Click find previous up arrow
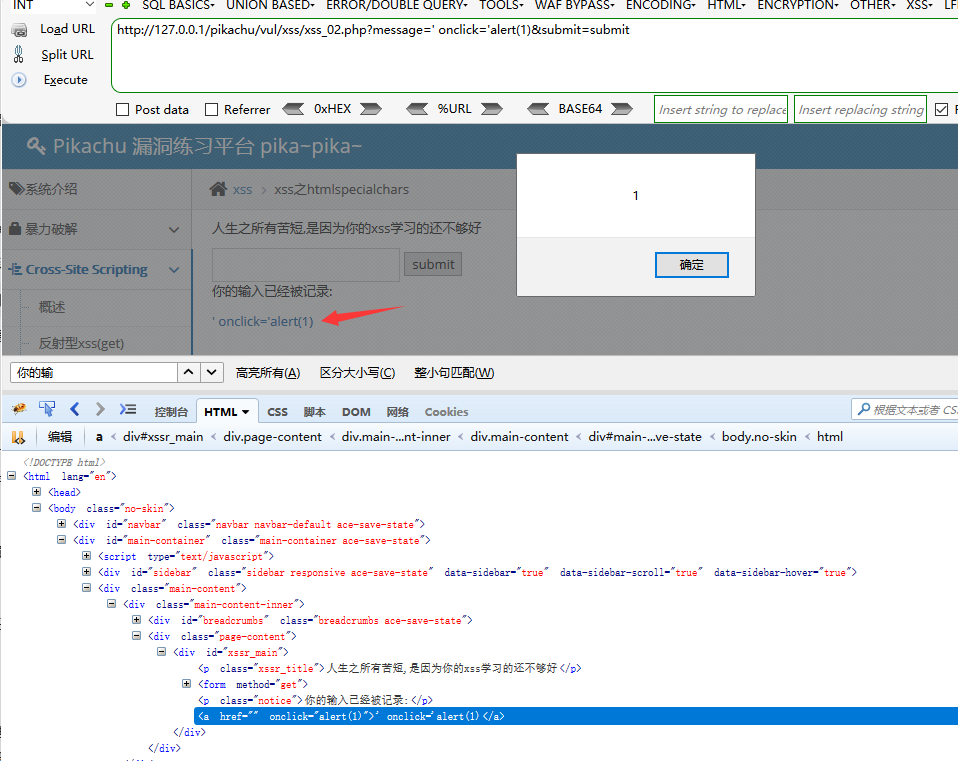 (x=189, y=372)
